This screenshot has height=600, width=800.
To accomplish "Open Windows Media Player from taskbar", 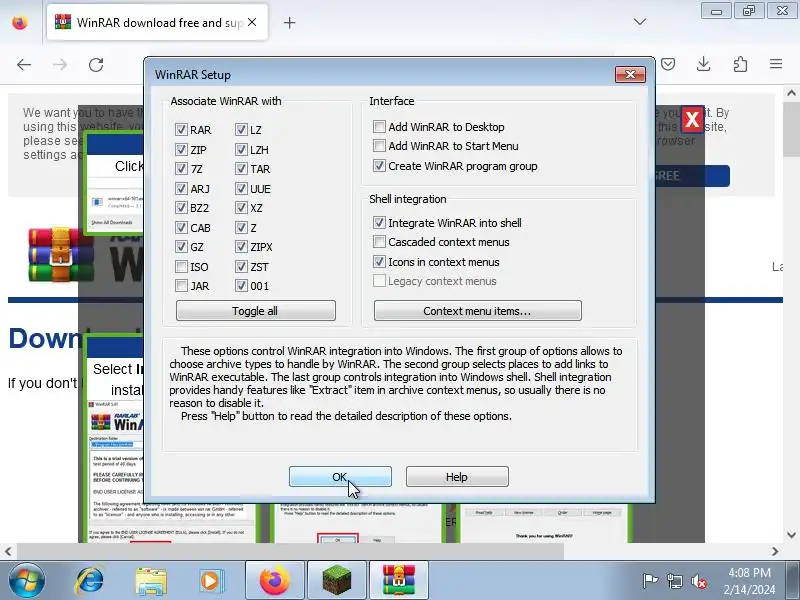I will coord(210,581).
